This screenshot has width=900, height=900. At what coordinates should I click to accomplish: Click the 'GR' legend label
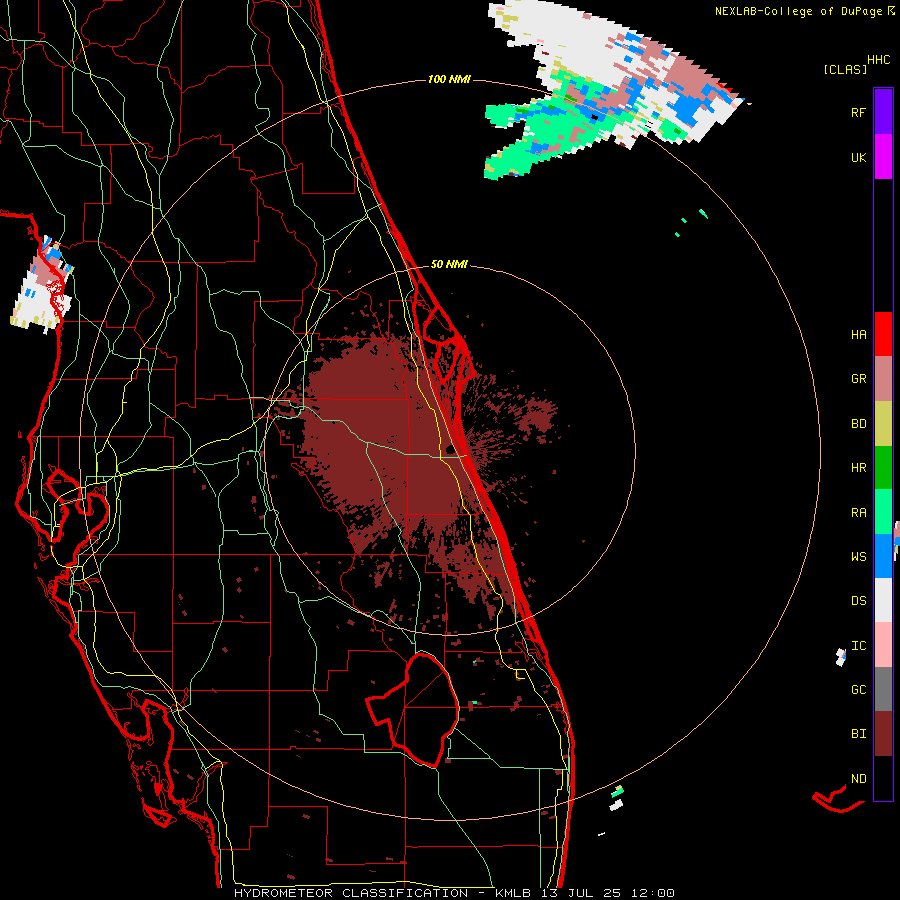pyautogui.click(x=858, y=379)
